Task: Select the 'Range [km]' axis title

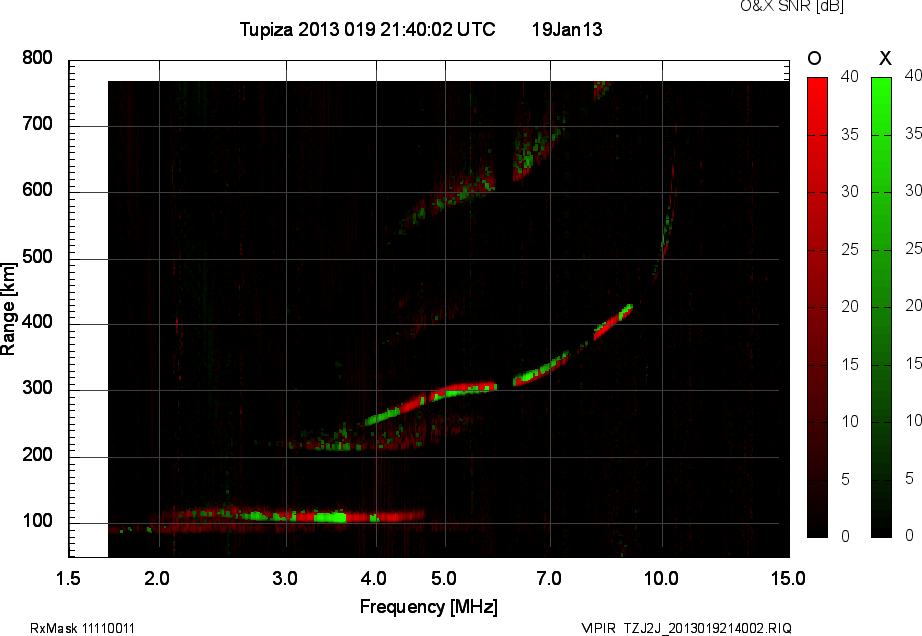Action: 8,309
